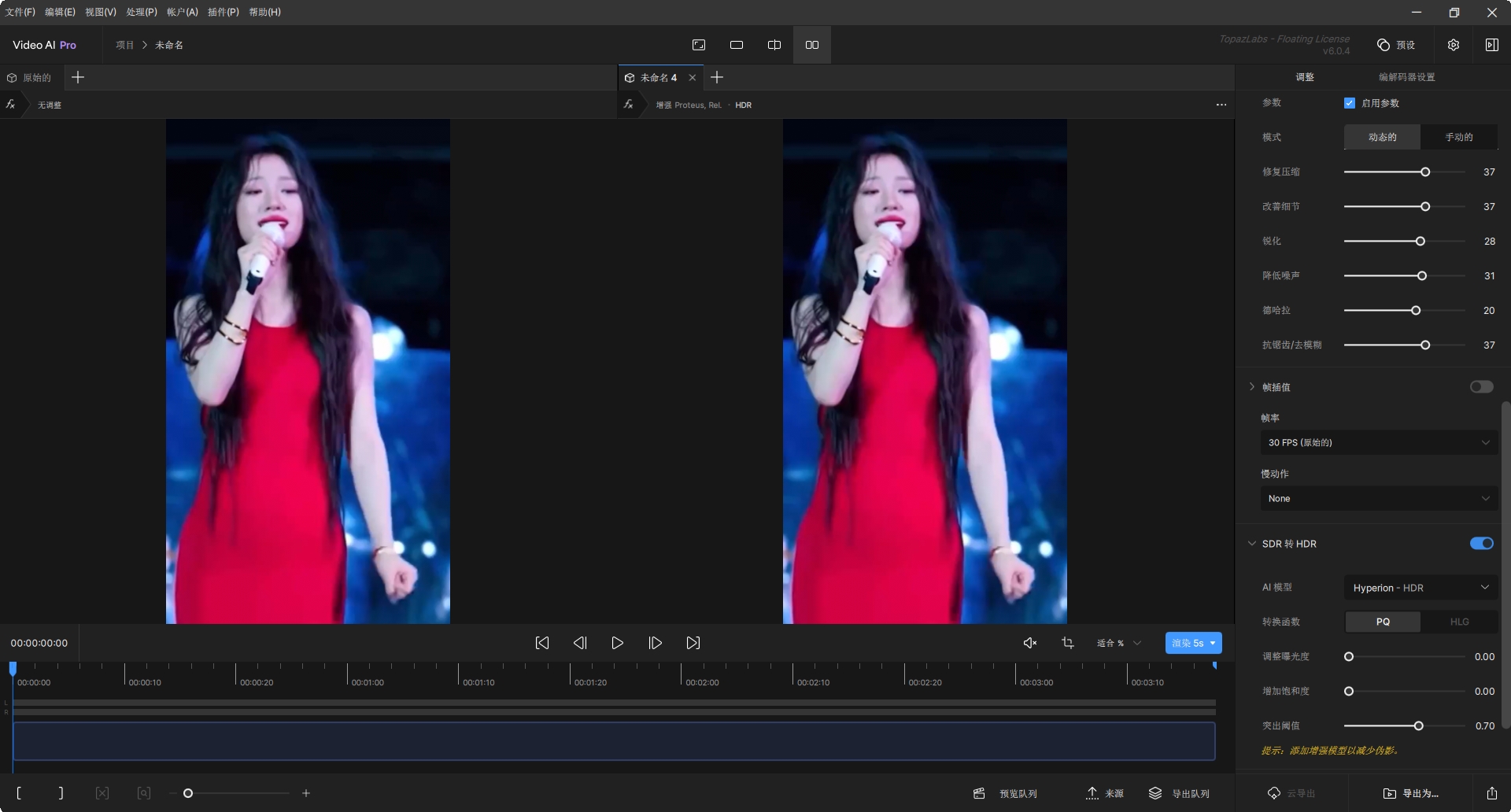Select split comparison view icon
This screenshot has width=1511, height=812.
[x=774, y=45]
